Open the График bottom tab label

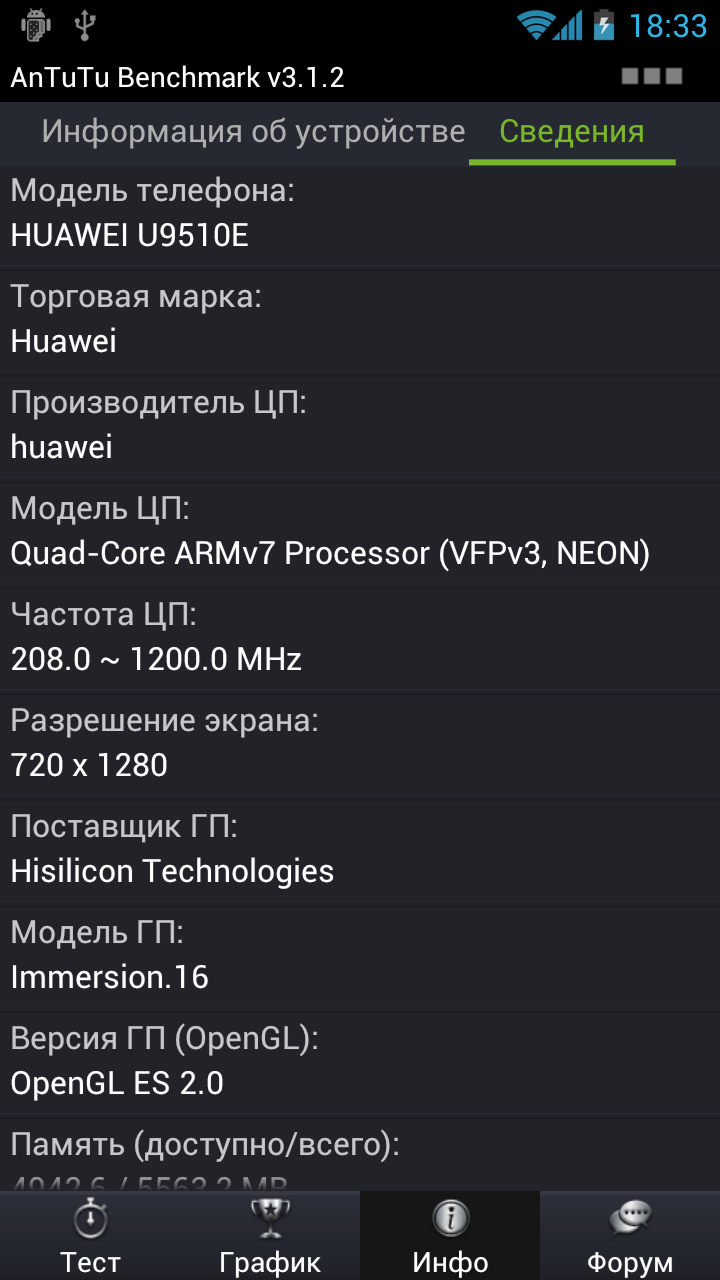(270, 1262)
